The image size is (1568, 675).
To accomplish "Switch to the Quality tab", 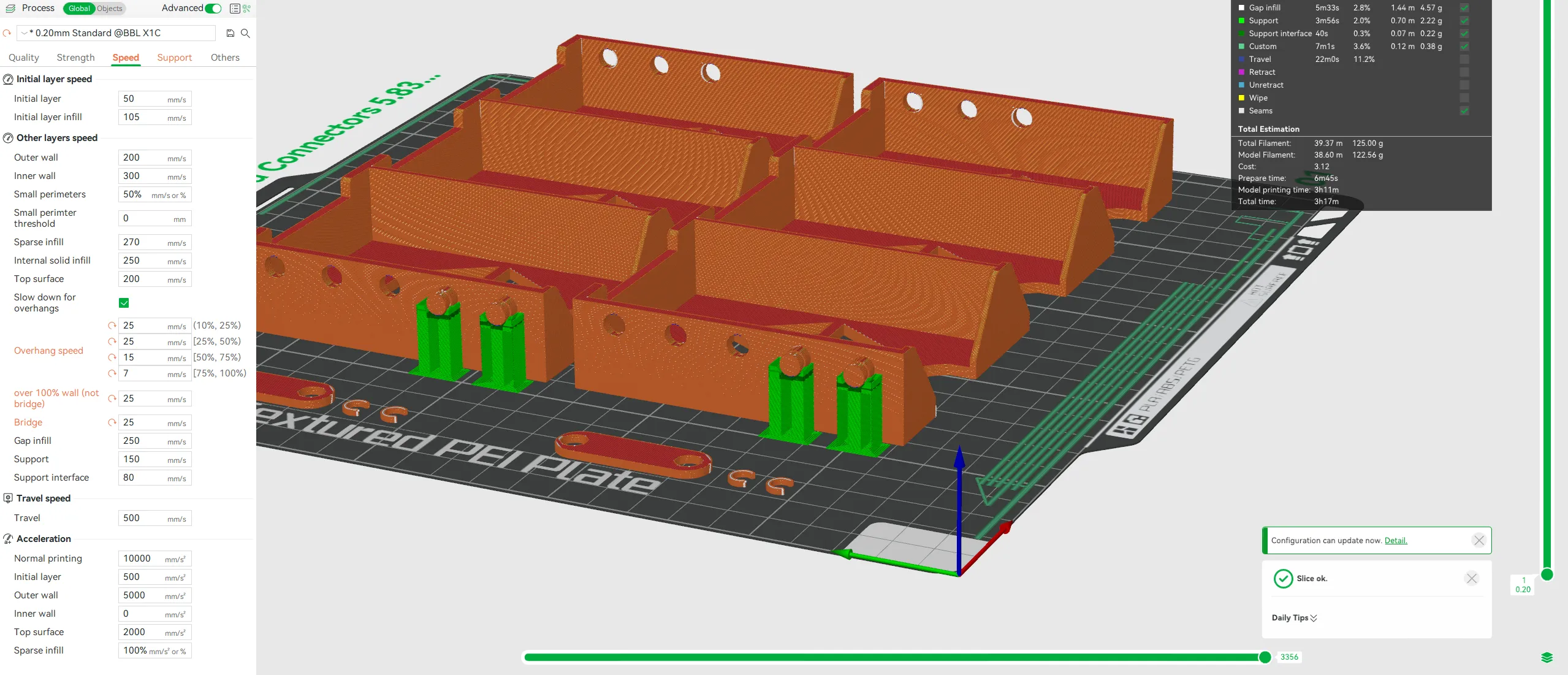I will (24, 58).
